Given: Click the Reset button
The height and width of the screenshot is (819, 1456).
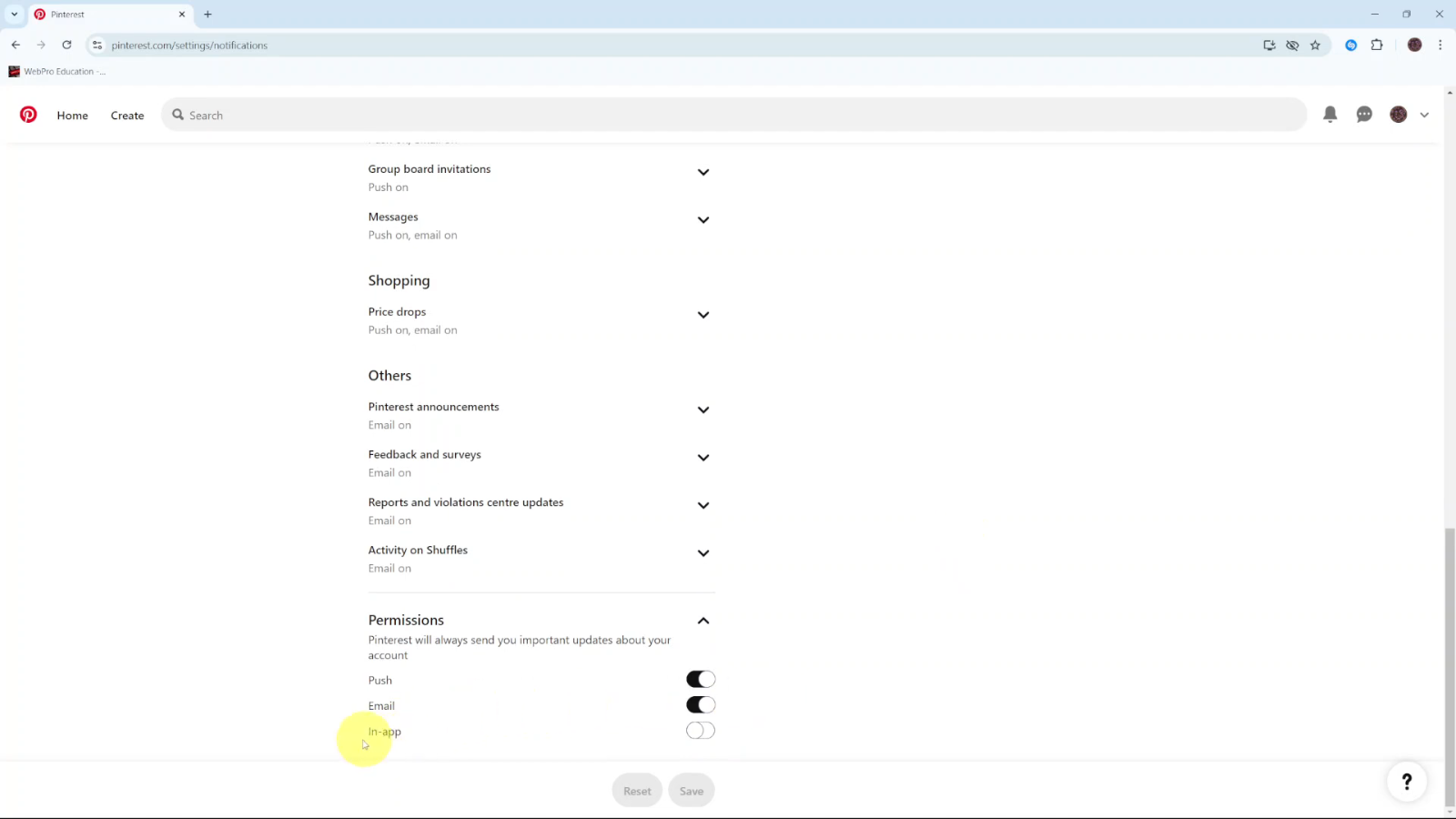Looking at the screenshot, I should (x=637, y=791).
